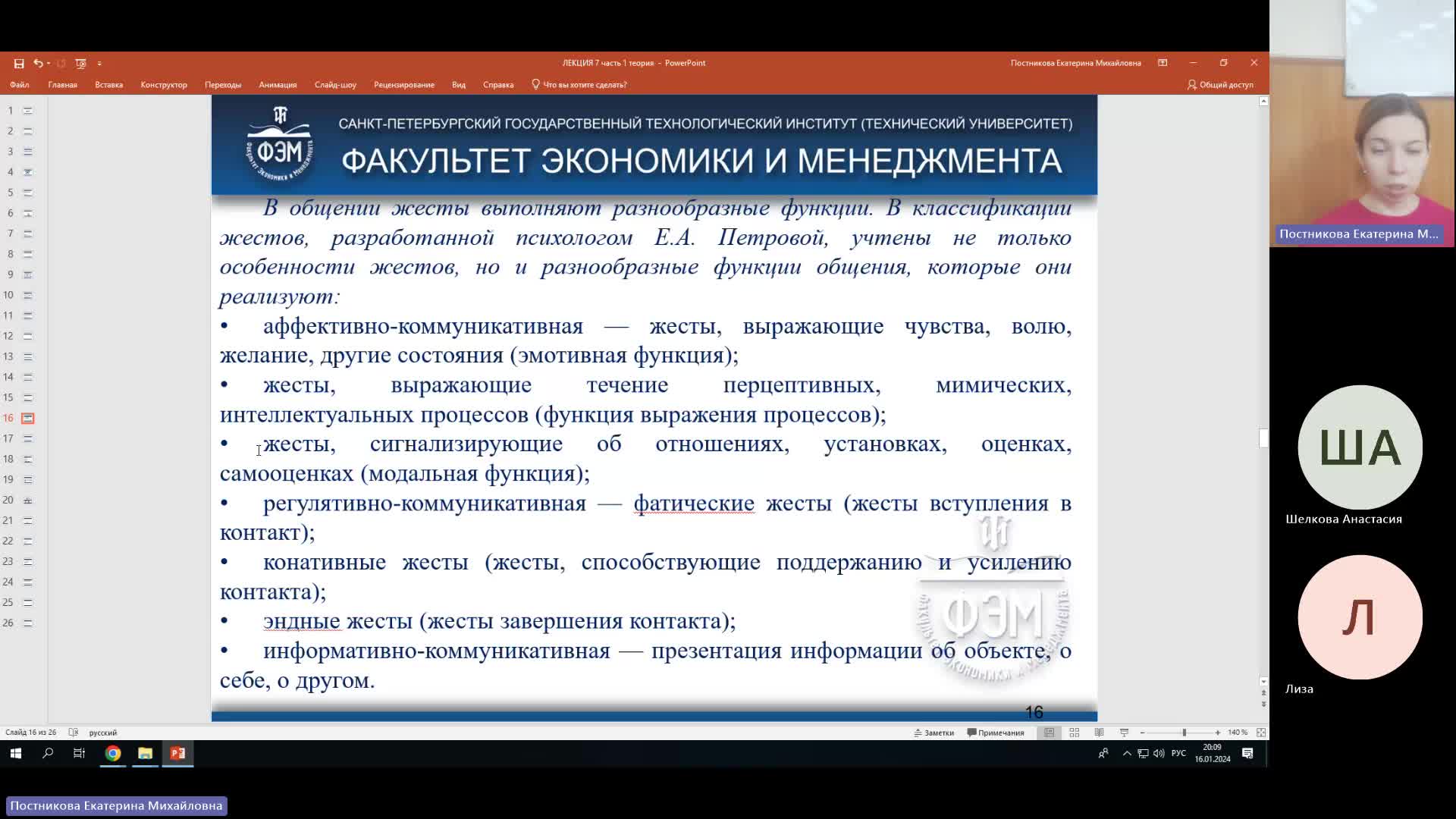Open the Файл menu
Viewport: 1456px width, 819px height.
coord(20,85)
